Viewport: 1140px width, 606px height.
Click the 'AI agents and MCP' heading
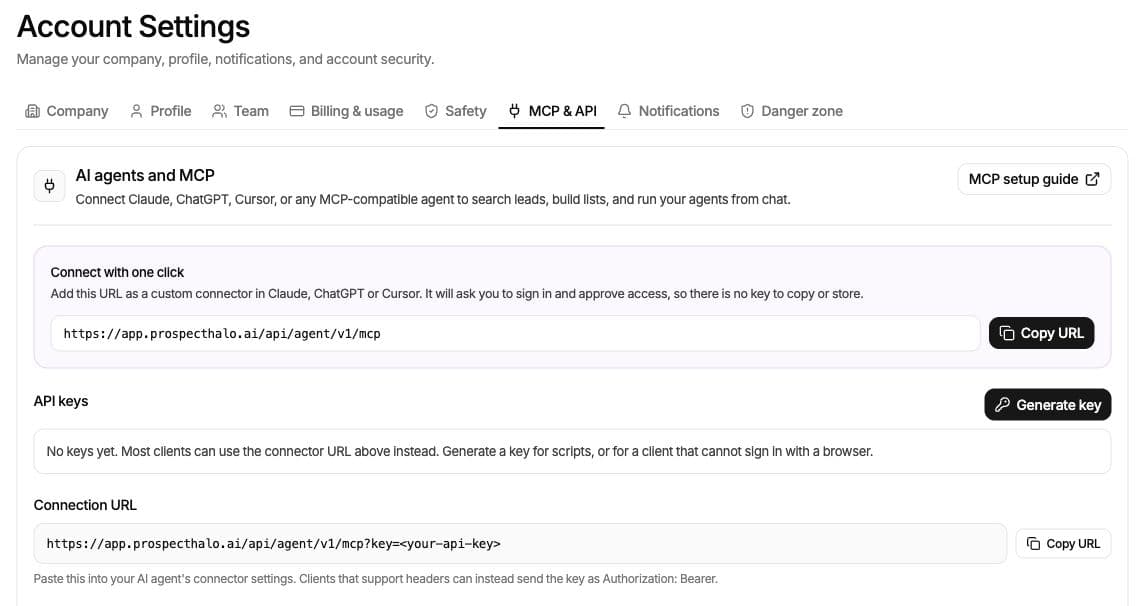(x=145, y=175)
